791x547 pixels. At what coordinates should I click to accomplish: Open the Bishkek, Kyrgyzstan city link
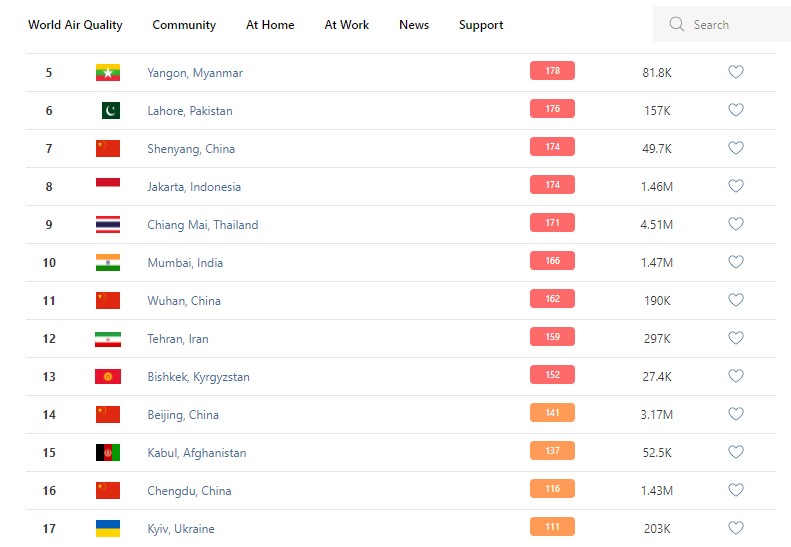[198, 377]
